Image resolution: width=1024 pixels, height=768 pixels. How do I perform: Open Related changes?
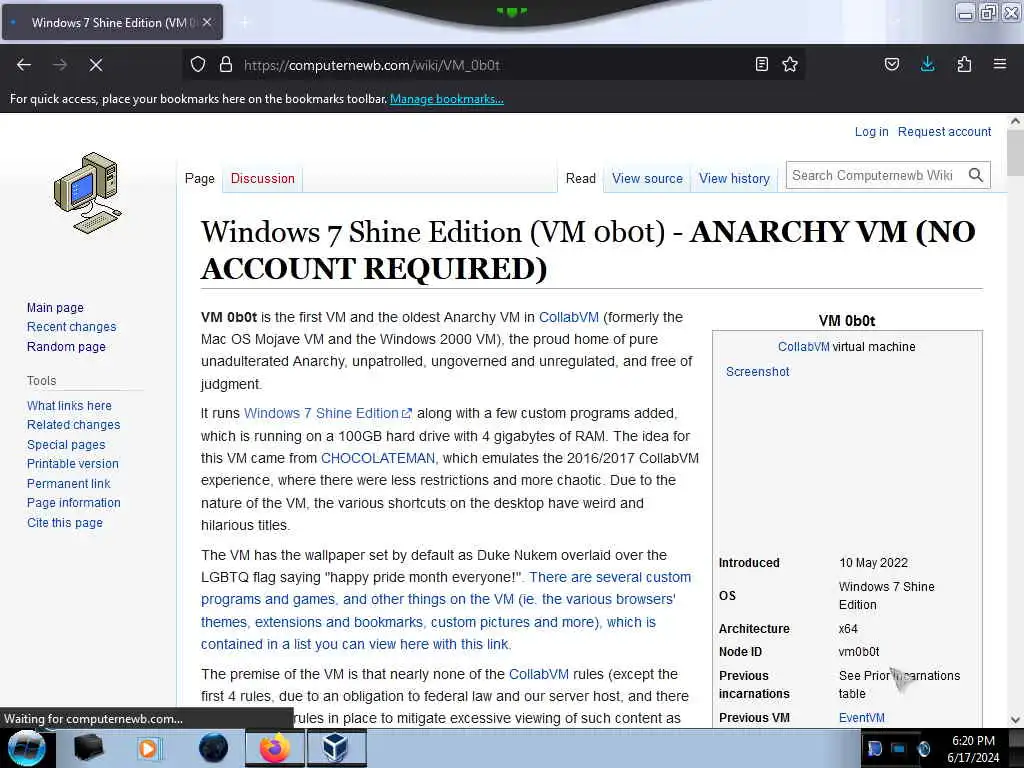pyautogui.click(x=74, y=424)
